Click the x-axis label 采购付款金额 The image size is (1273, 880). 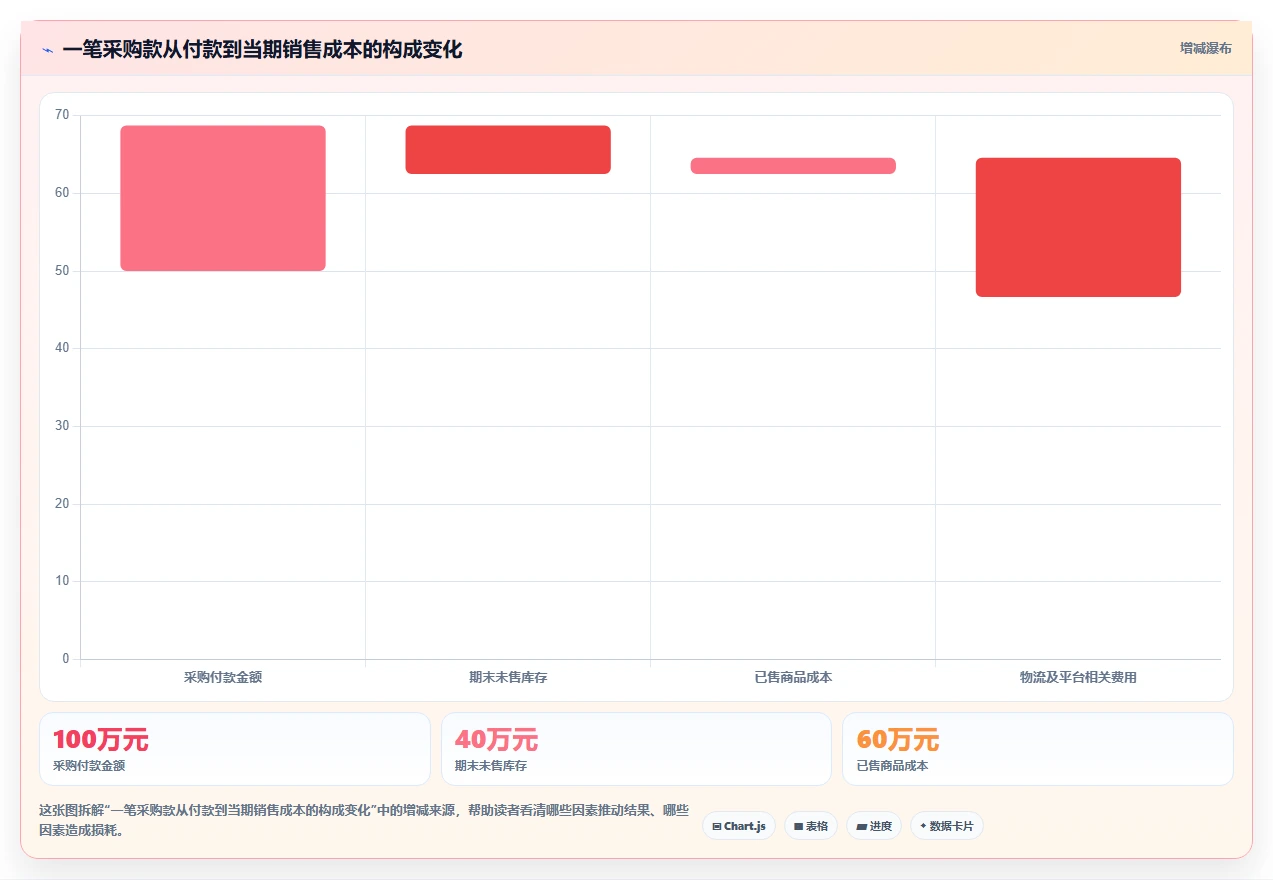(x=223, y=677)
